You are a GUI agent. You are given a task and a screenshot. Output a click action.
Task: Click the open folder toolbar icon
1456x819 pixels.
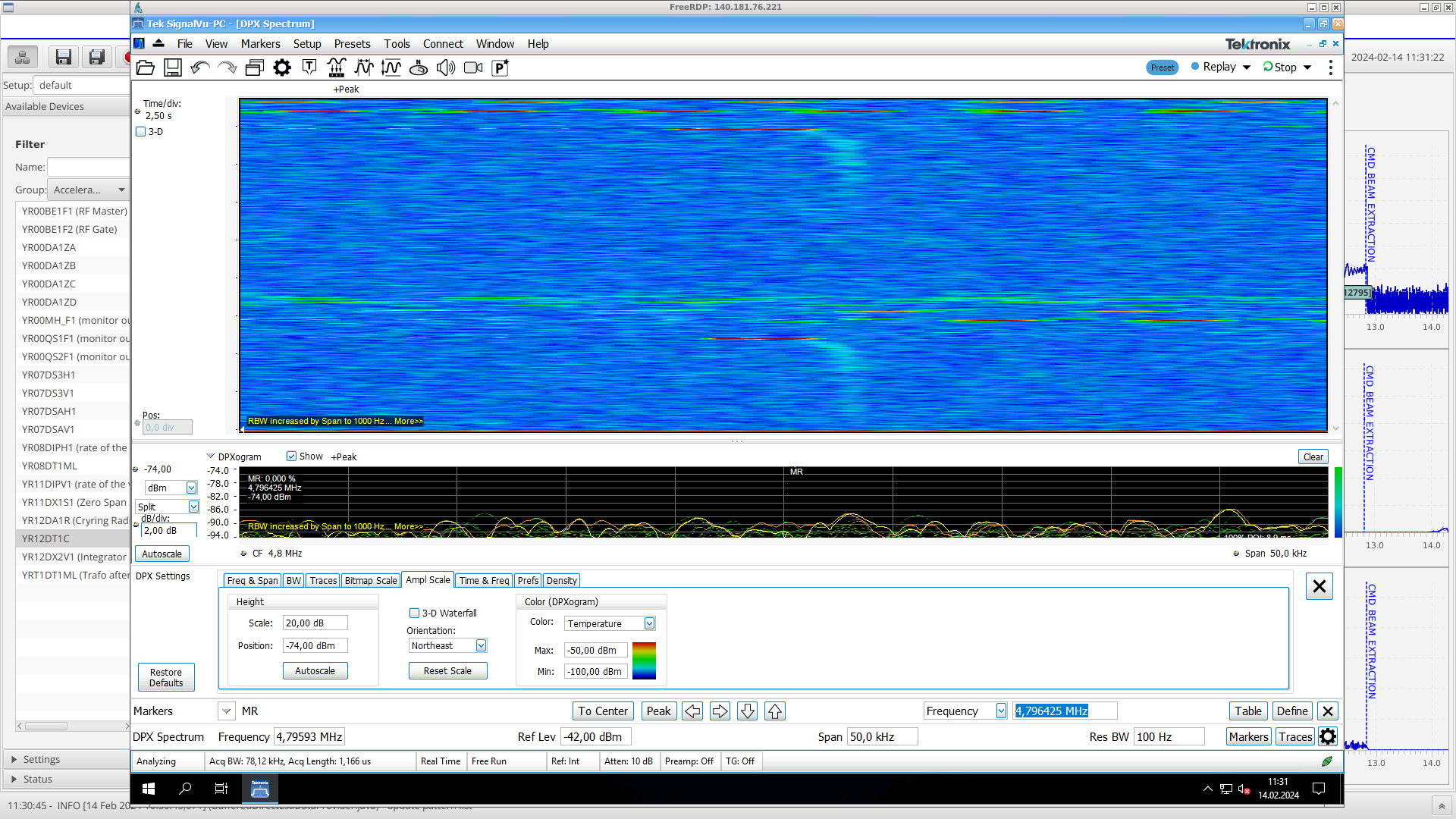[x=146, y=68]
